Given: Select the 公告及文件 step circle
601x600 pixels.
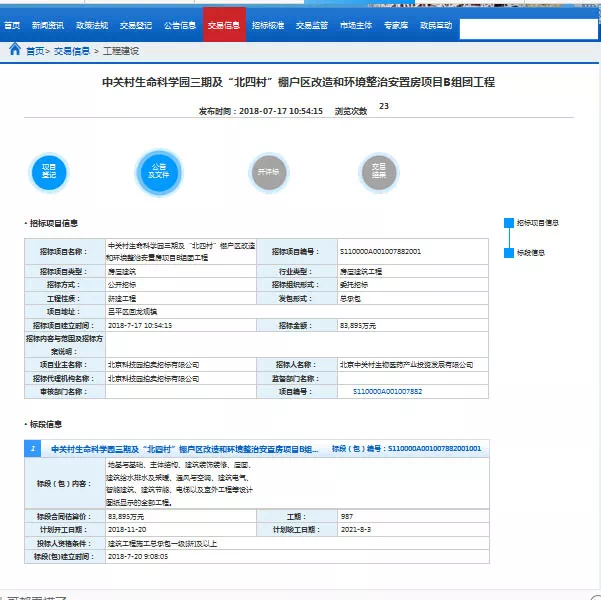Looking at the screenshot, I should (x=159, y=172).
